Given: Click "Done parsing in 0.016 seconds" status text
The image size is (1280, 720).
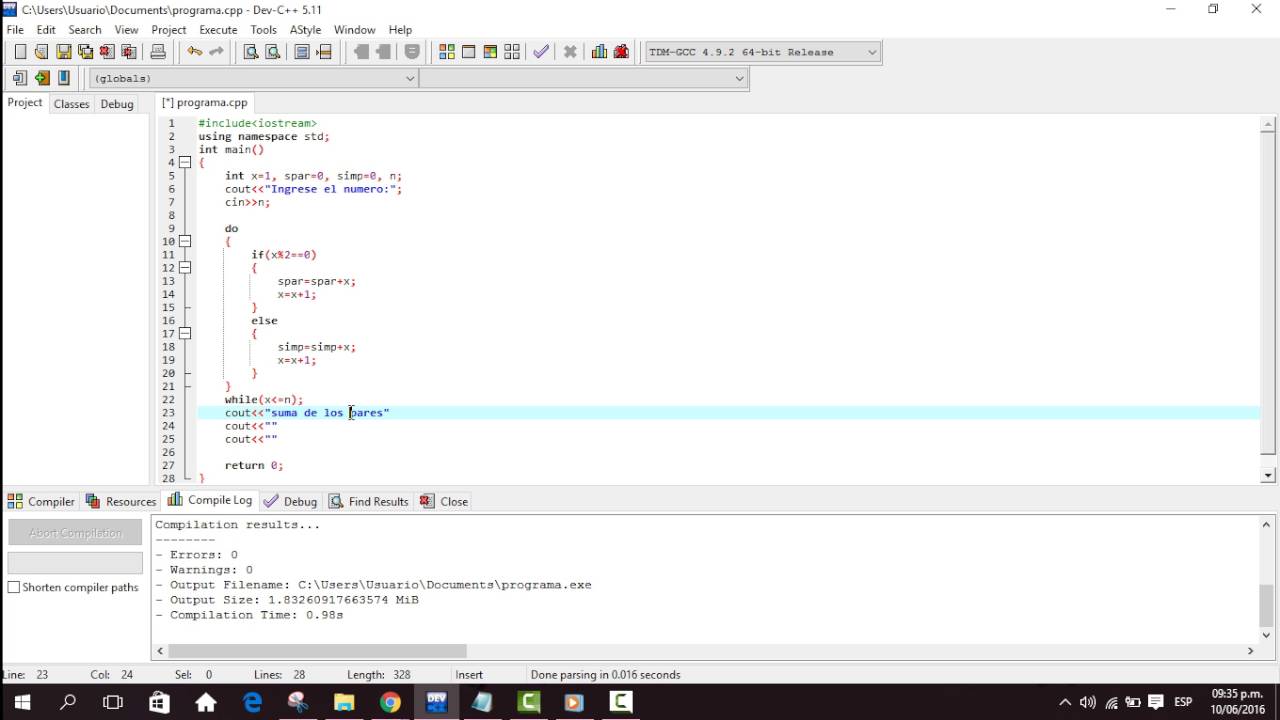Looking at the screenshot, I should click(606, 675).
